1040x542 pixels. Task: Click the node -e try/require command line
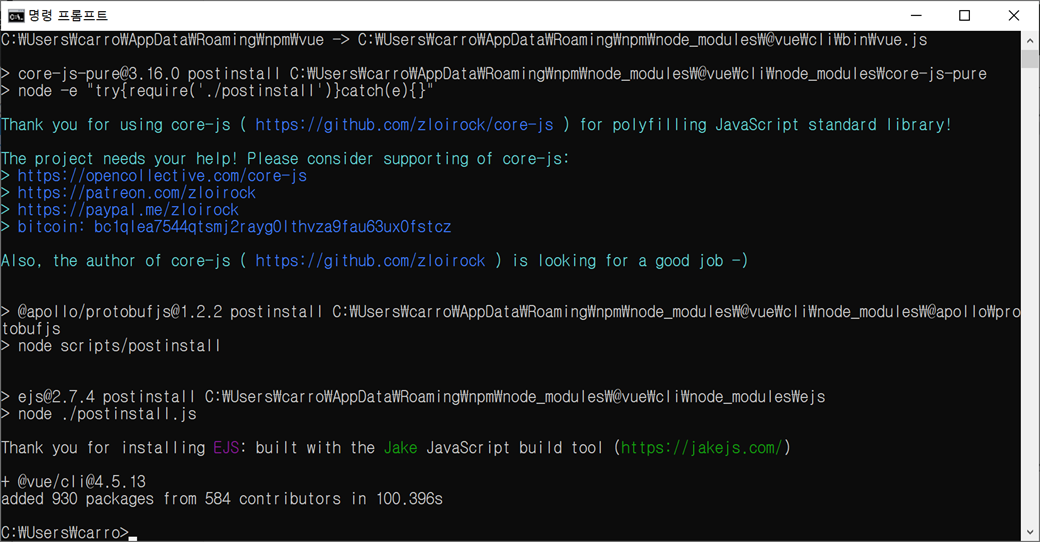(x=217, y=91)
